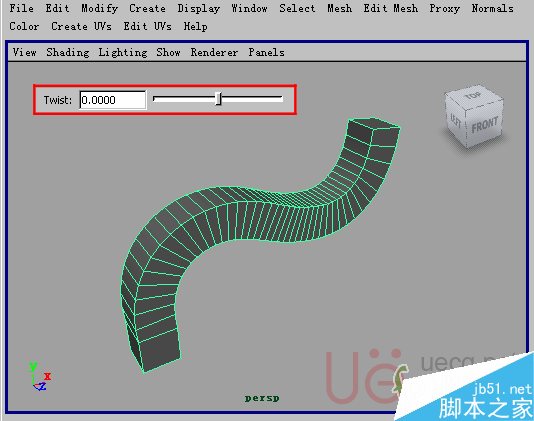The height and width of the screenshot is (421, 534).
Task: Open the Create UVs menu
Action: click(81, 26)
